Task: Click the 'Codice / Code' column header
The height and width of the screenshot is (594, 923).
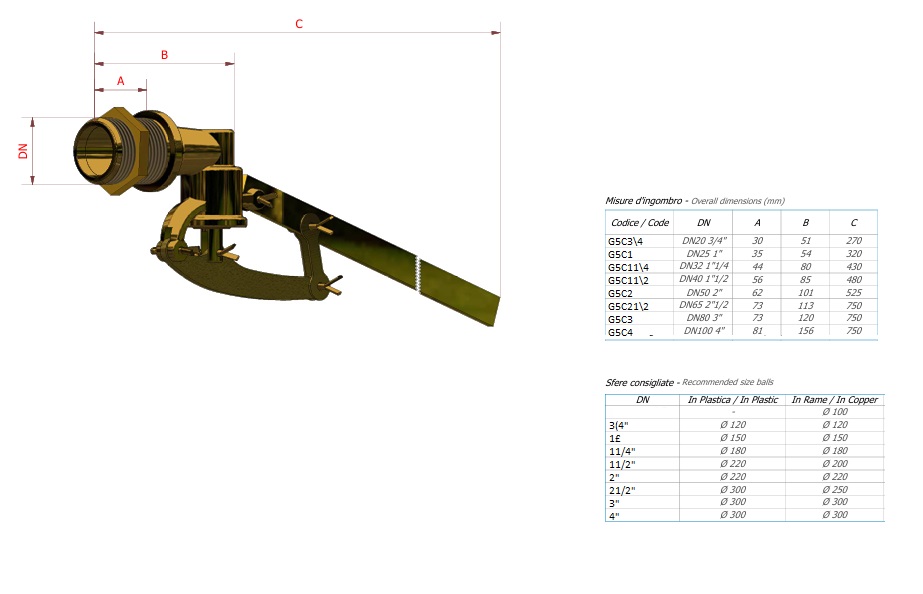Action: 640,223
